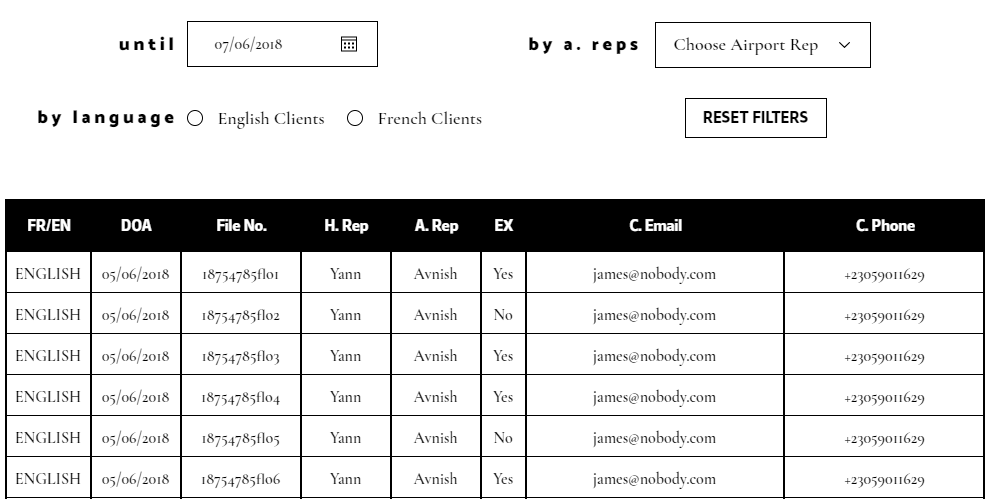Image resolution: width=993 pixels, height=499 pixels.
Task: Click the FR/EN column header
Action: [49, 226]
